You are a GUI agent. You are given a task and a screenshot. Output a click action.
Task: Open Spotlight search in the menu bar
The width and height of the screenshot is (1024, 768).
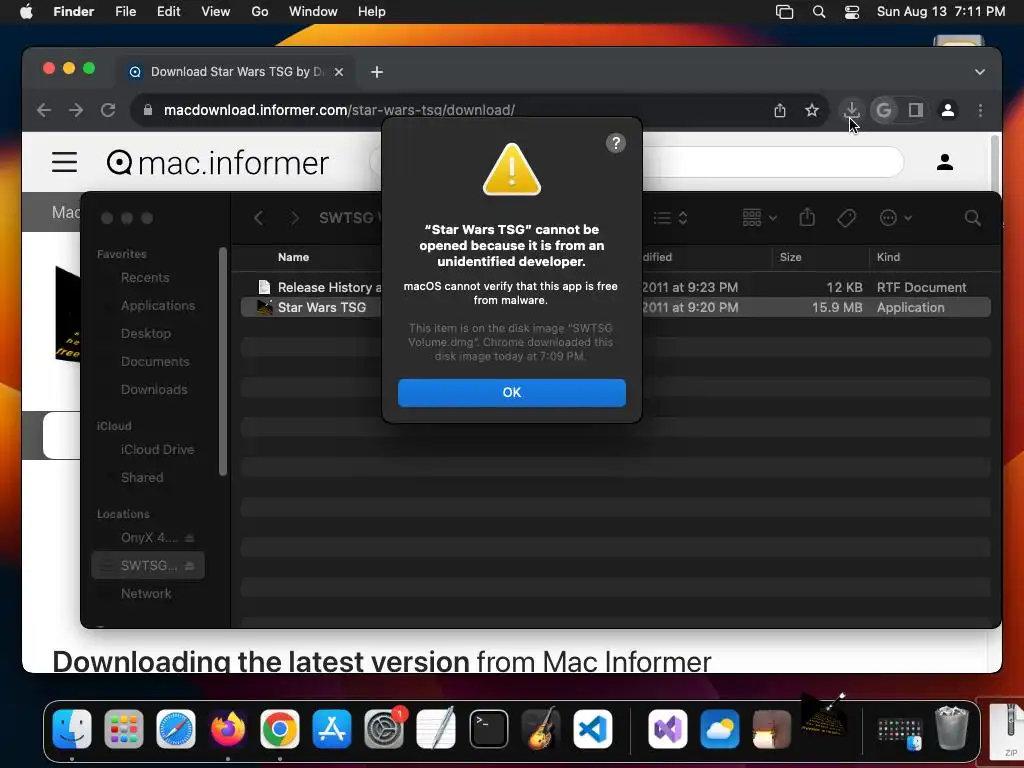pyautogui.click(x=818, y=12)
